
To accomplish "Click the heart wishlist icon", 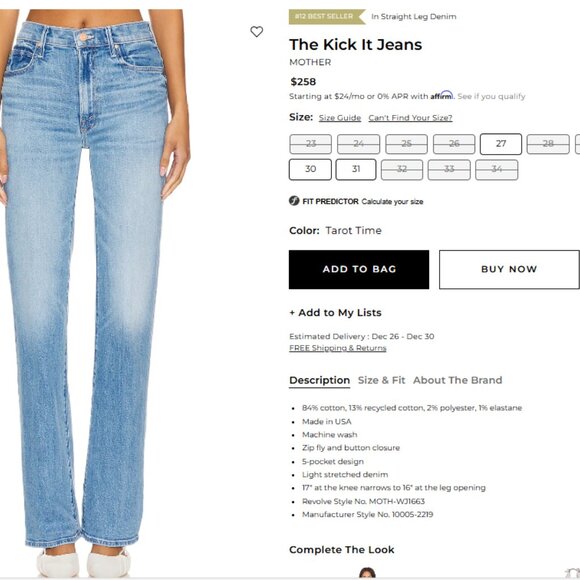I will click(256, 32).
